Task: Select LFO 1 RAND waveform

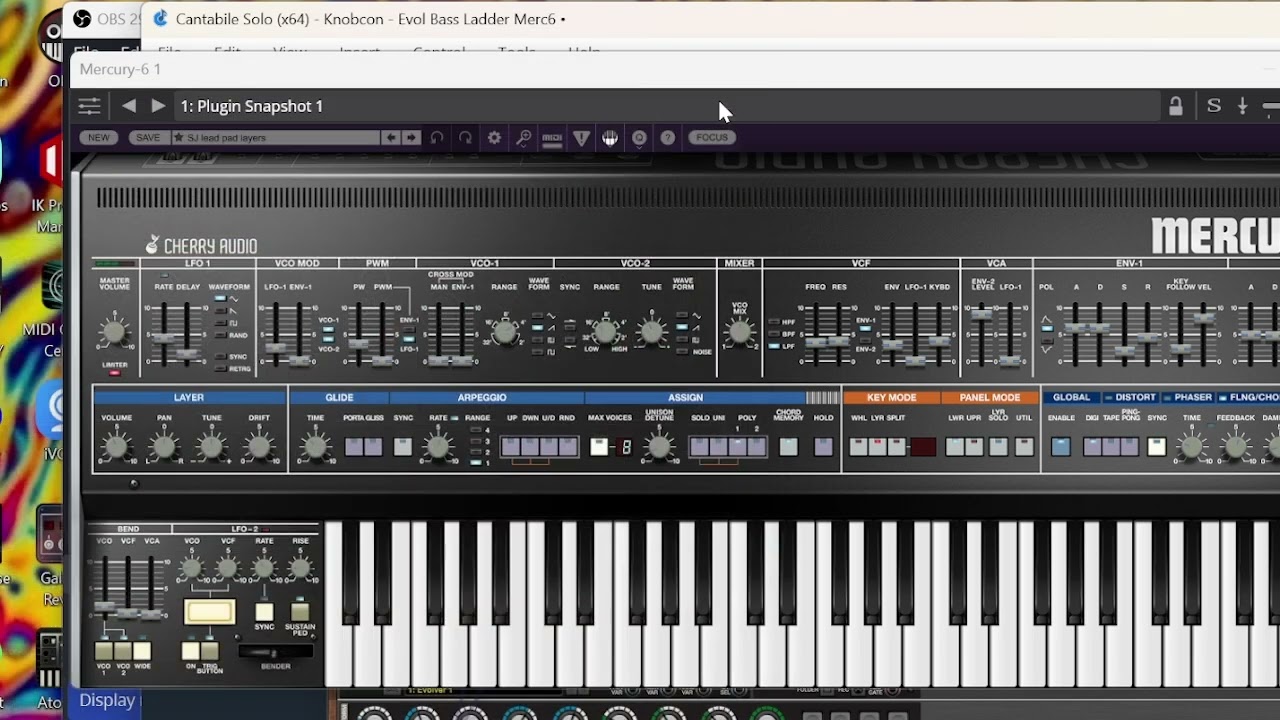Action: [x=222, y=336]
